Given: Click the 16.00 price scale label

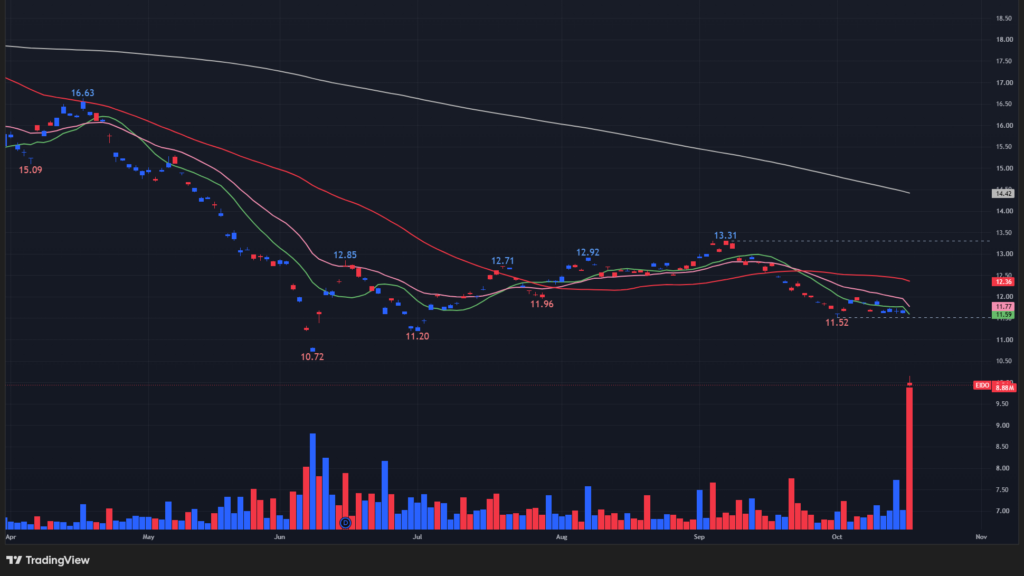Looking at the screenshot, I should [1004, 125].
